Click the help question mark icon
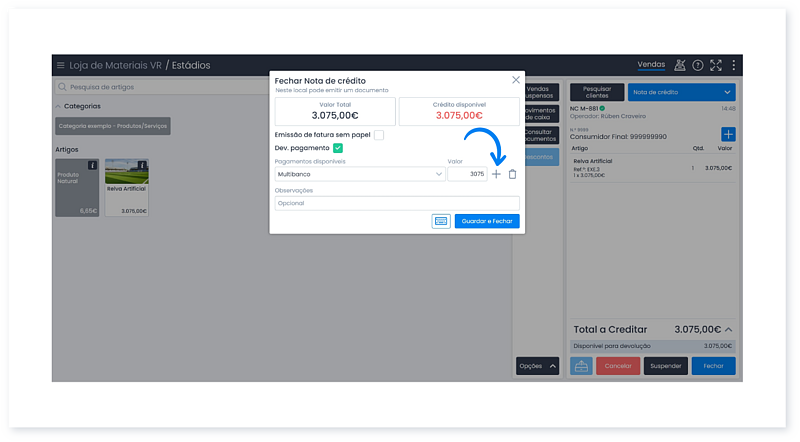The height and width of the screenshot is (442, 800). pyautogui.click(x=698, y=65)
